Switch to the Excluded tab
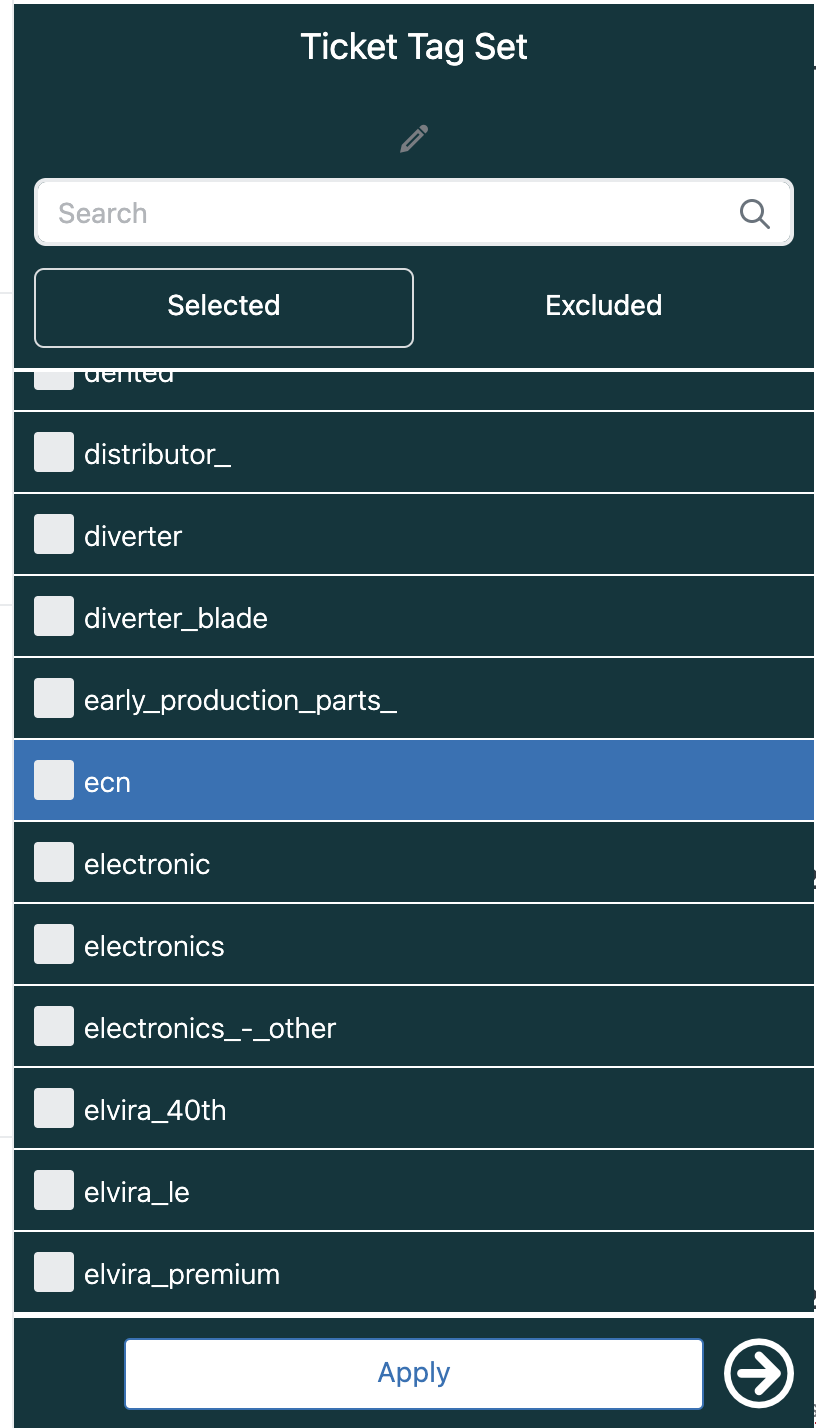Screen dimensions: 816x1428 pos(603,306)
